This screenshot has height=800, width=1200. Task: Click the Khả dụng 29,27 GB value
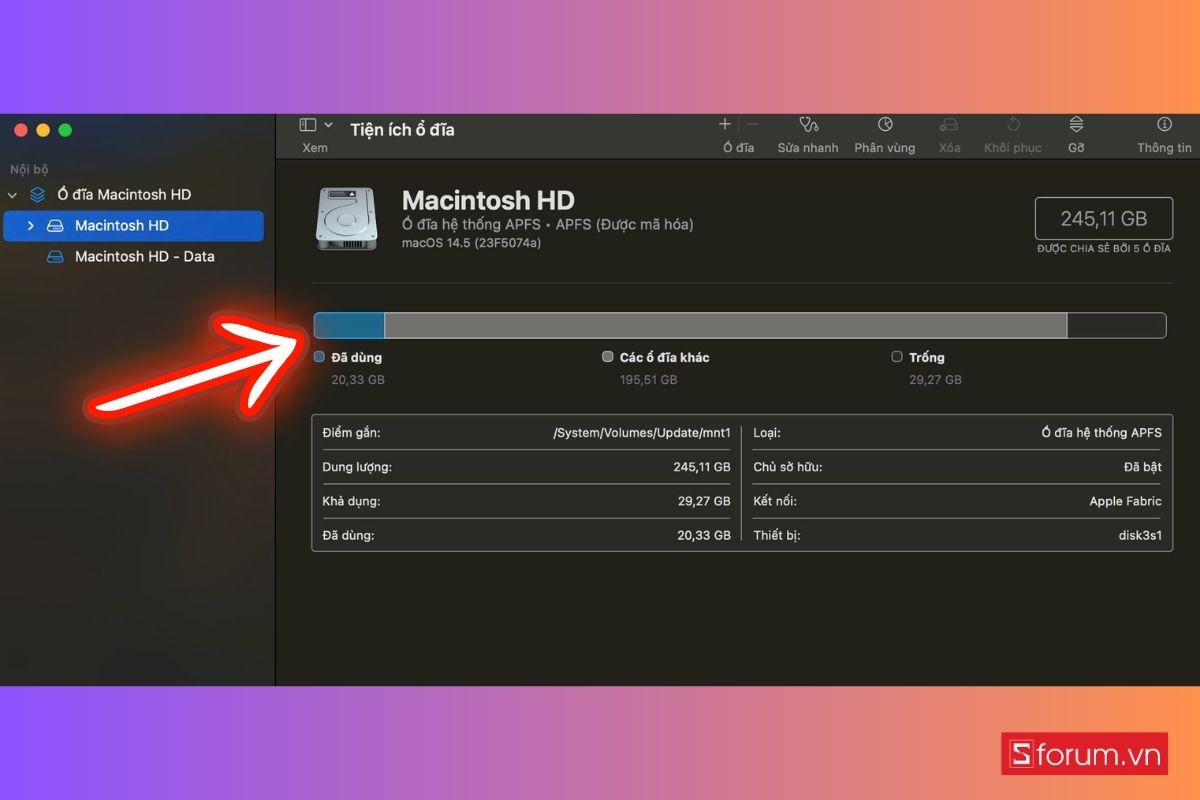(x=704, y=501)
